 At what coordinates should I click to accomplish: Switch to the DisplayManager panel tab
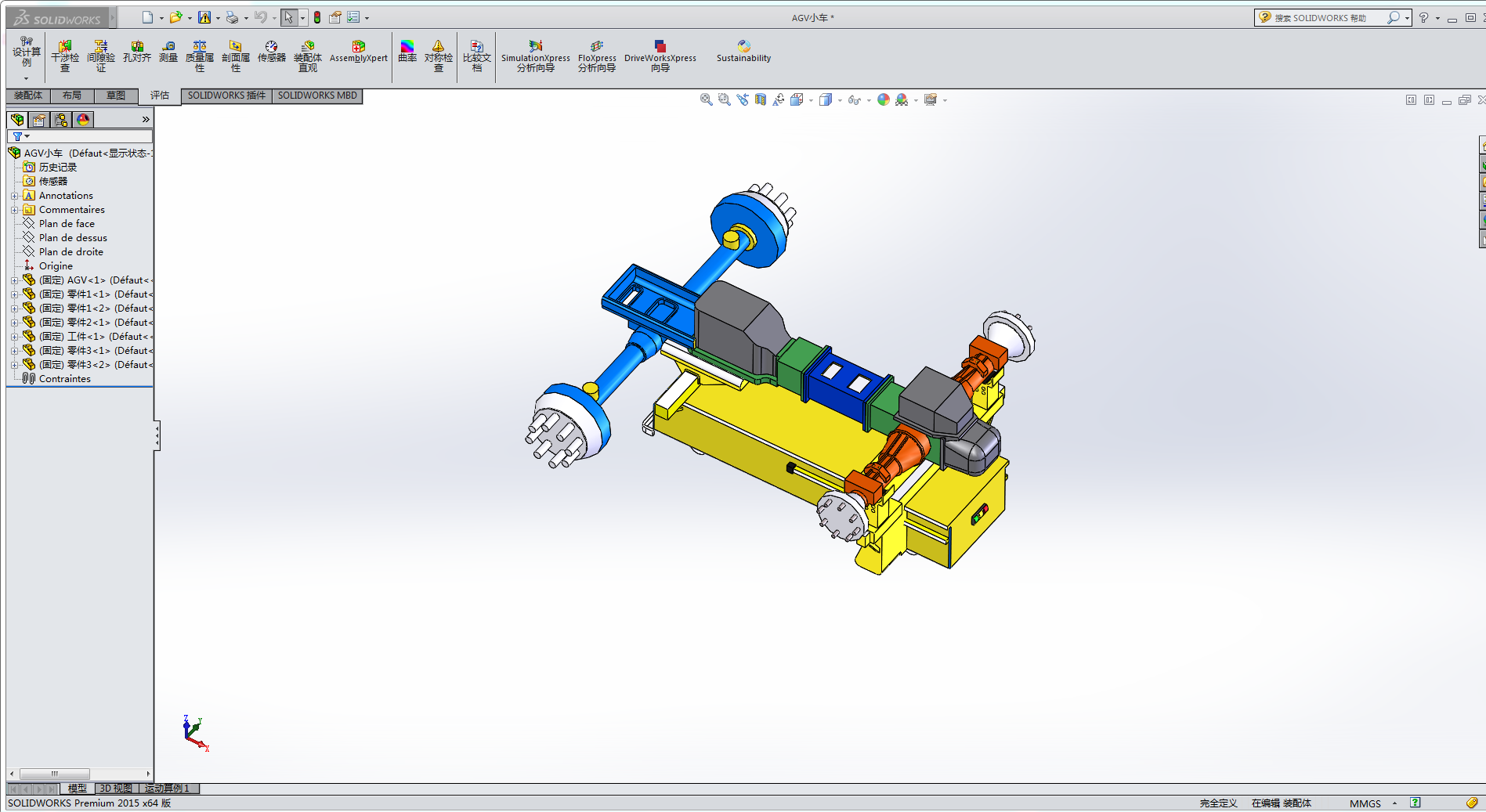[83, 120]
